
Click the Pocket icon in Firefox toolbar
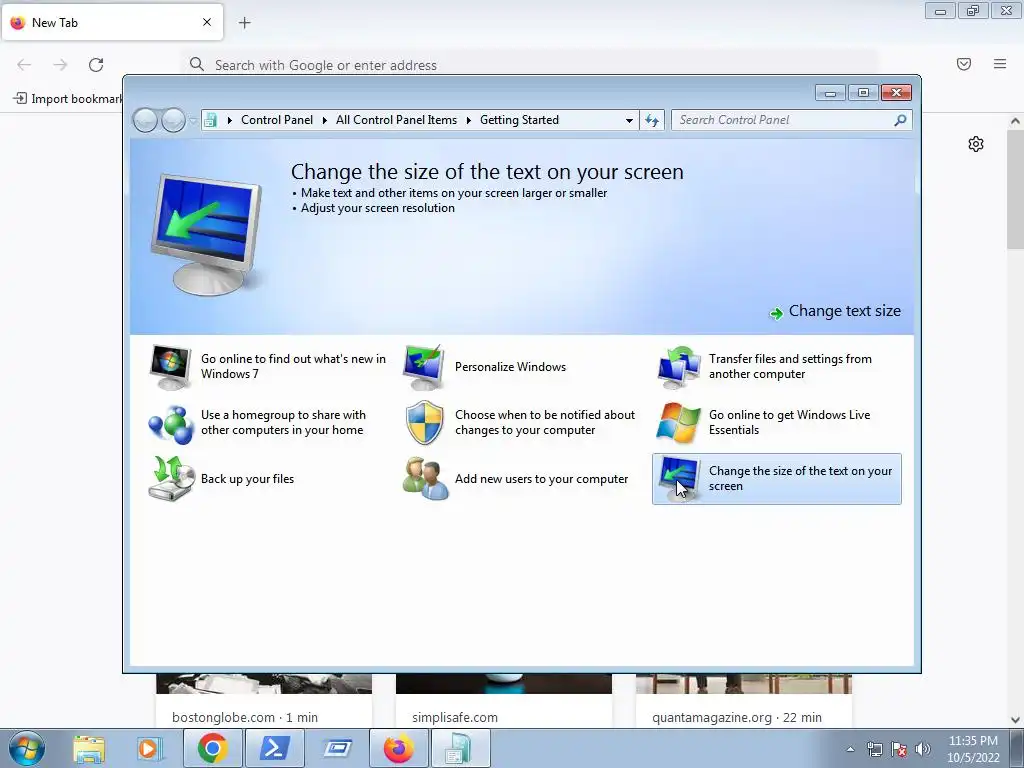tap(964, 64)
